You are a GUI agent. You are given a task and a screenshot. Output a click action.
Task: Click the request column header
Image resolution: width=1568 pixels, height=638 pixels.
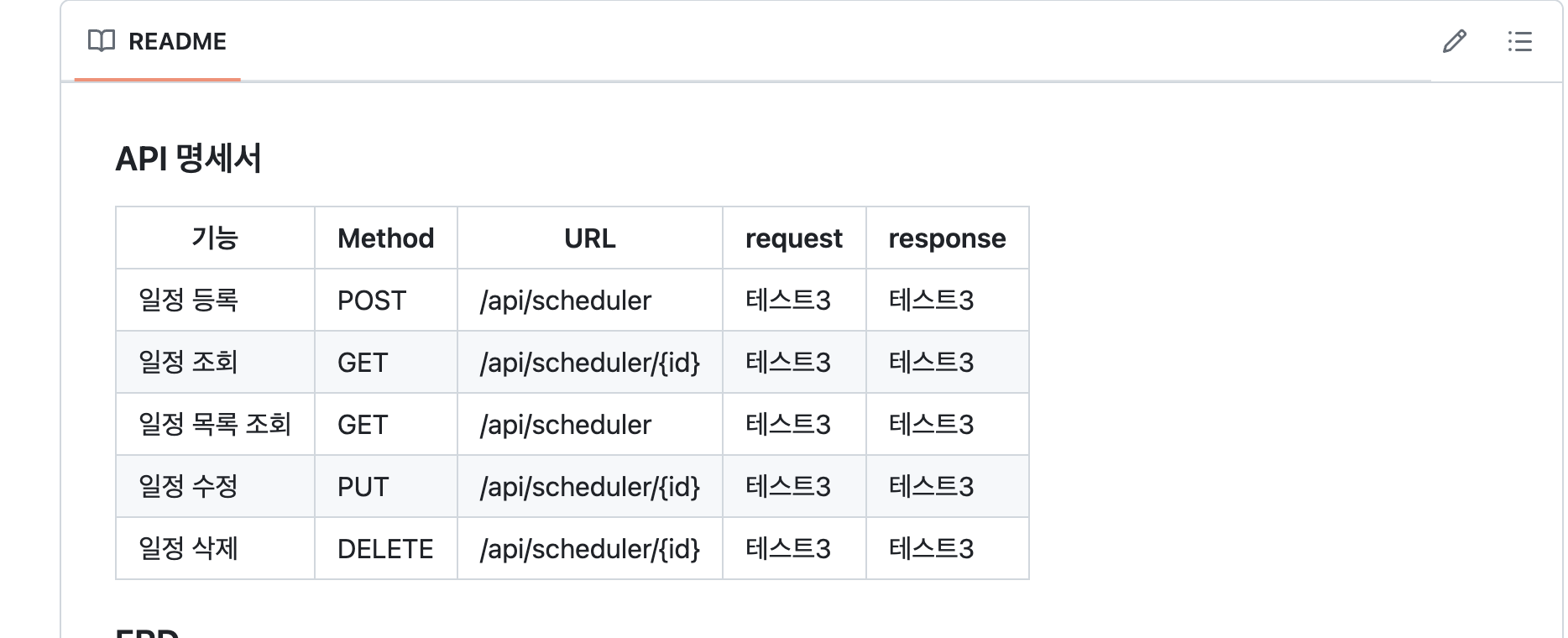click(794, 238)
